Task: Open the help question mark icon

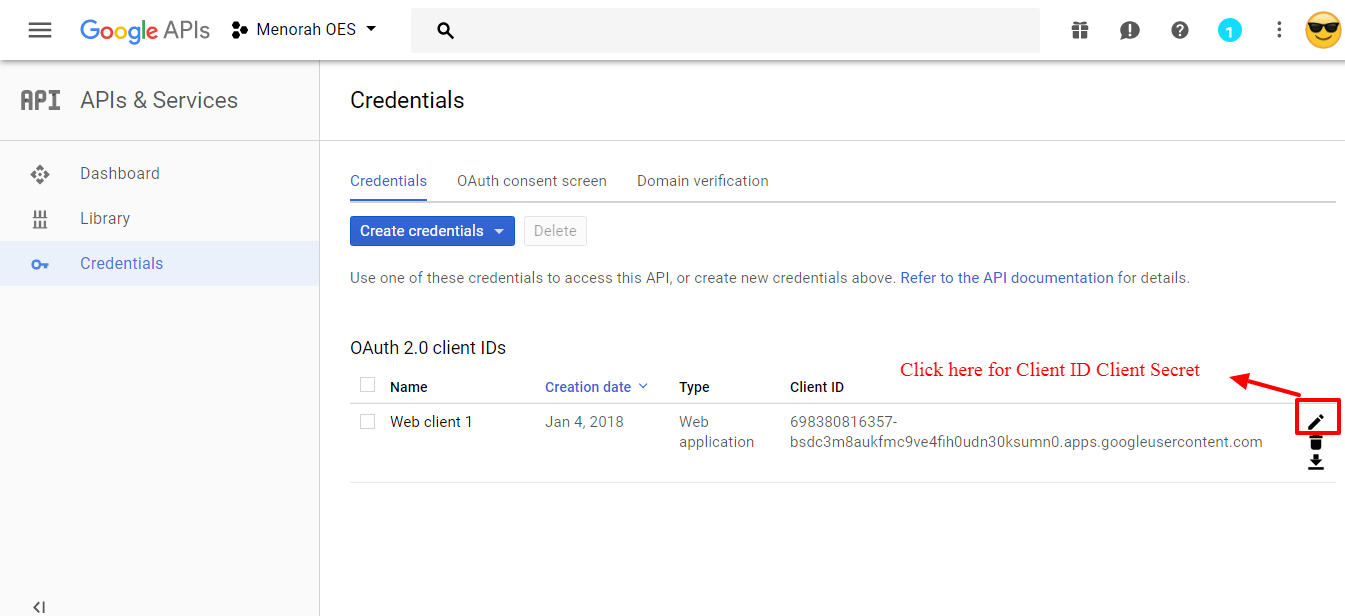Action: 1180,30
